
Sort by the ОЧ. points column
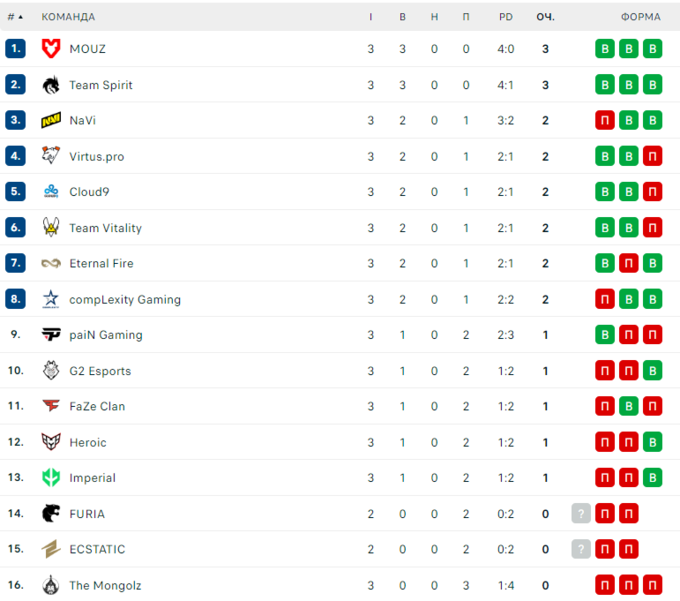[545, 17]
